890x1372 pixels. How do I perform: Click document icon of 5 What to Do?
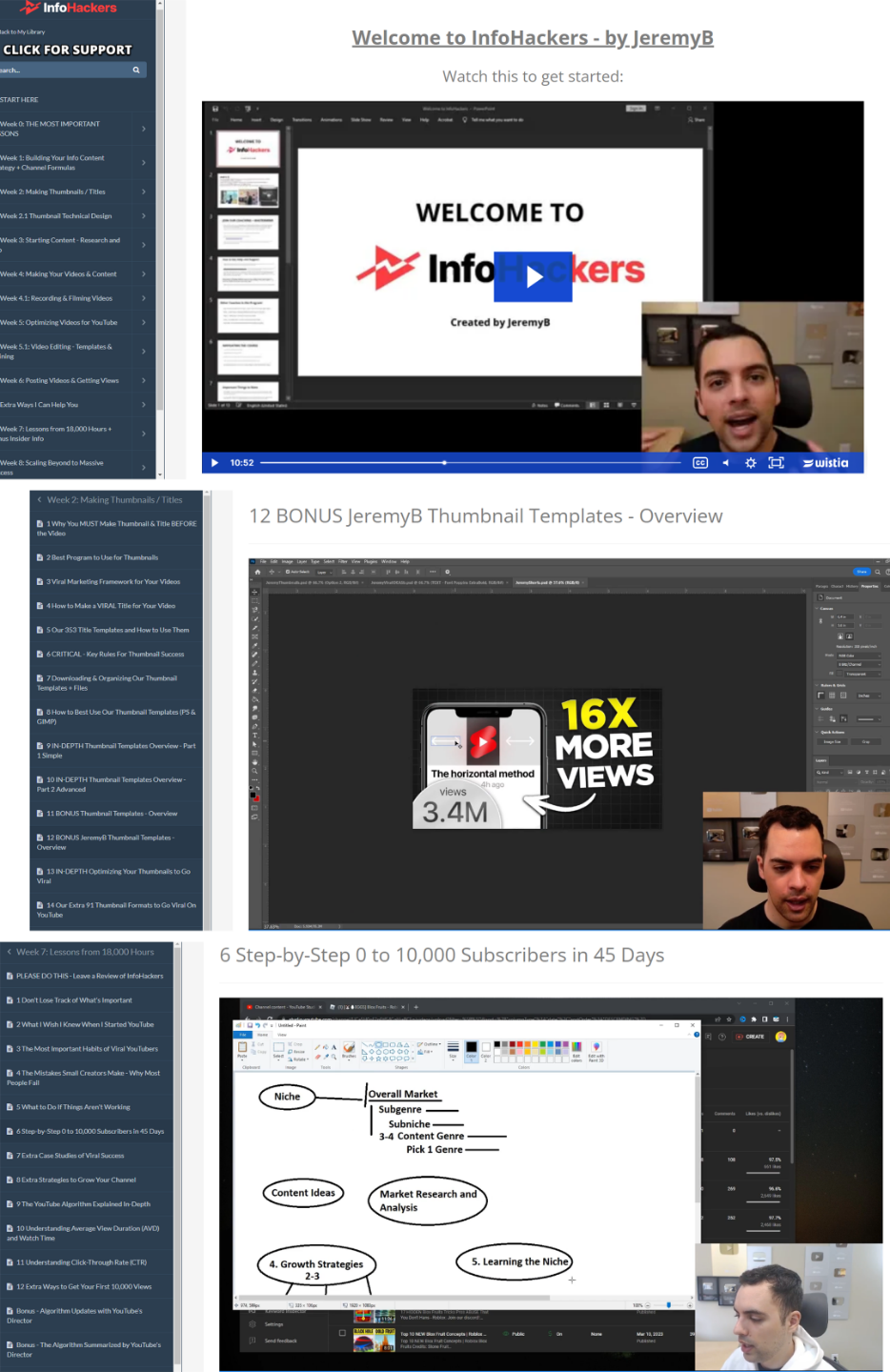tap(9, 1107)
